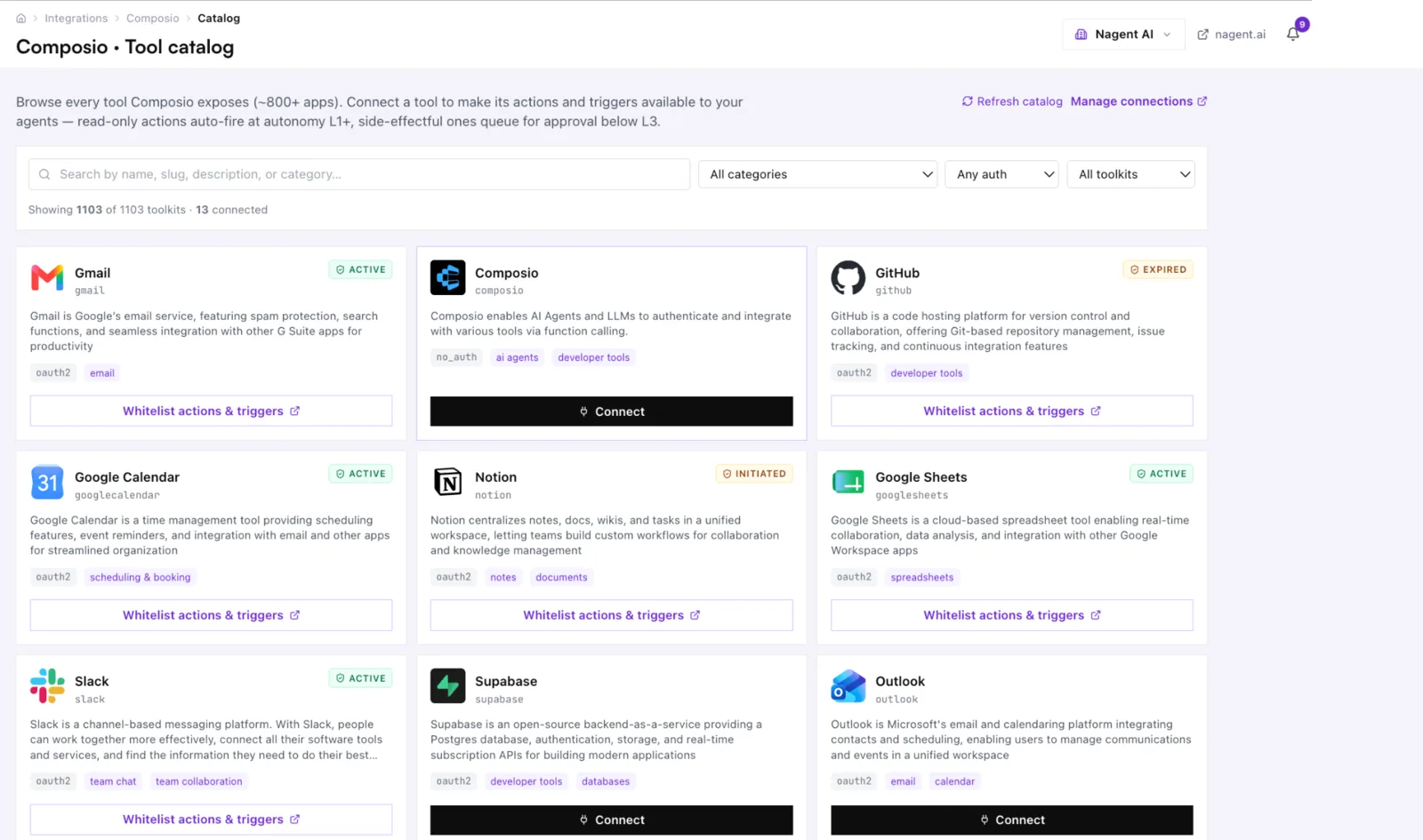This screenshot has height=840, width=1423.
Task: Expand the Nagent AI workspace switcher
Action: pos(1123,35)
